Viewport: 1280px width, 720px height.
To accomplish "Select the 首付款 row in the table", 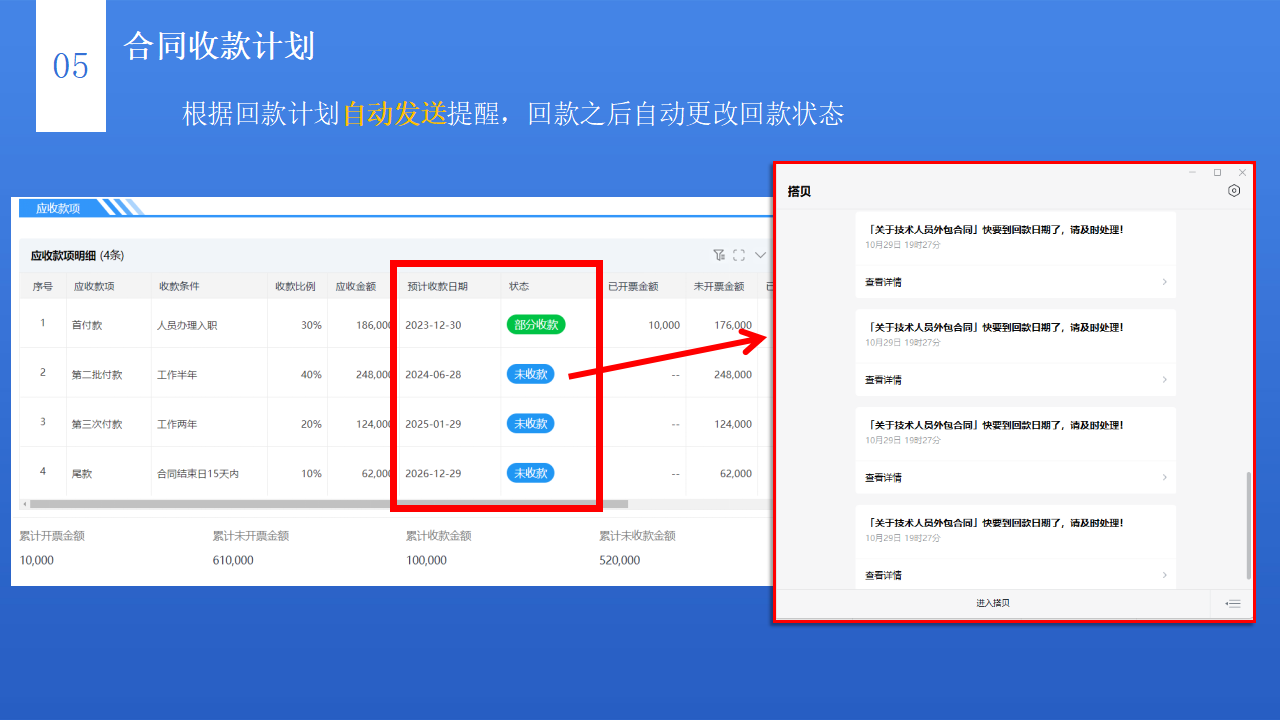I will tap(100, 324).
